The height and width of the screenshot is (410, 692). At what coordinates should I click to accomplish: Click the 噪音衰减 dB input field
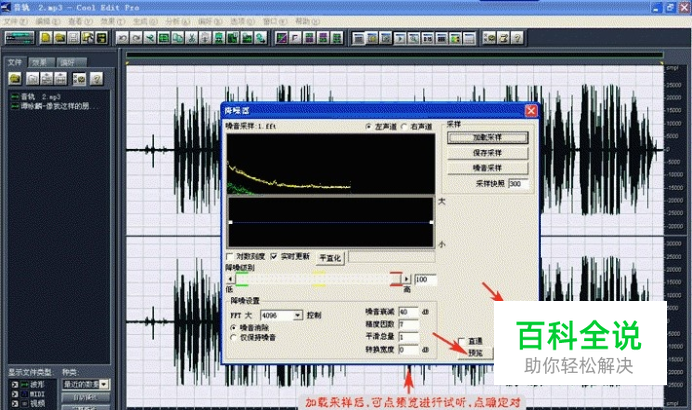[x=408, y=312]
